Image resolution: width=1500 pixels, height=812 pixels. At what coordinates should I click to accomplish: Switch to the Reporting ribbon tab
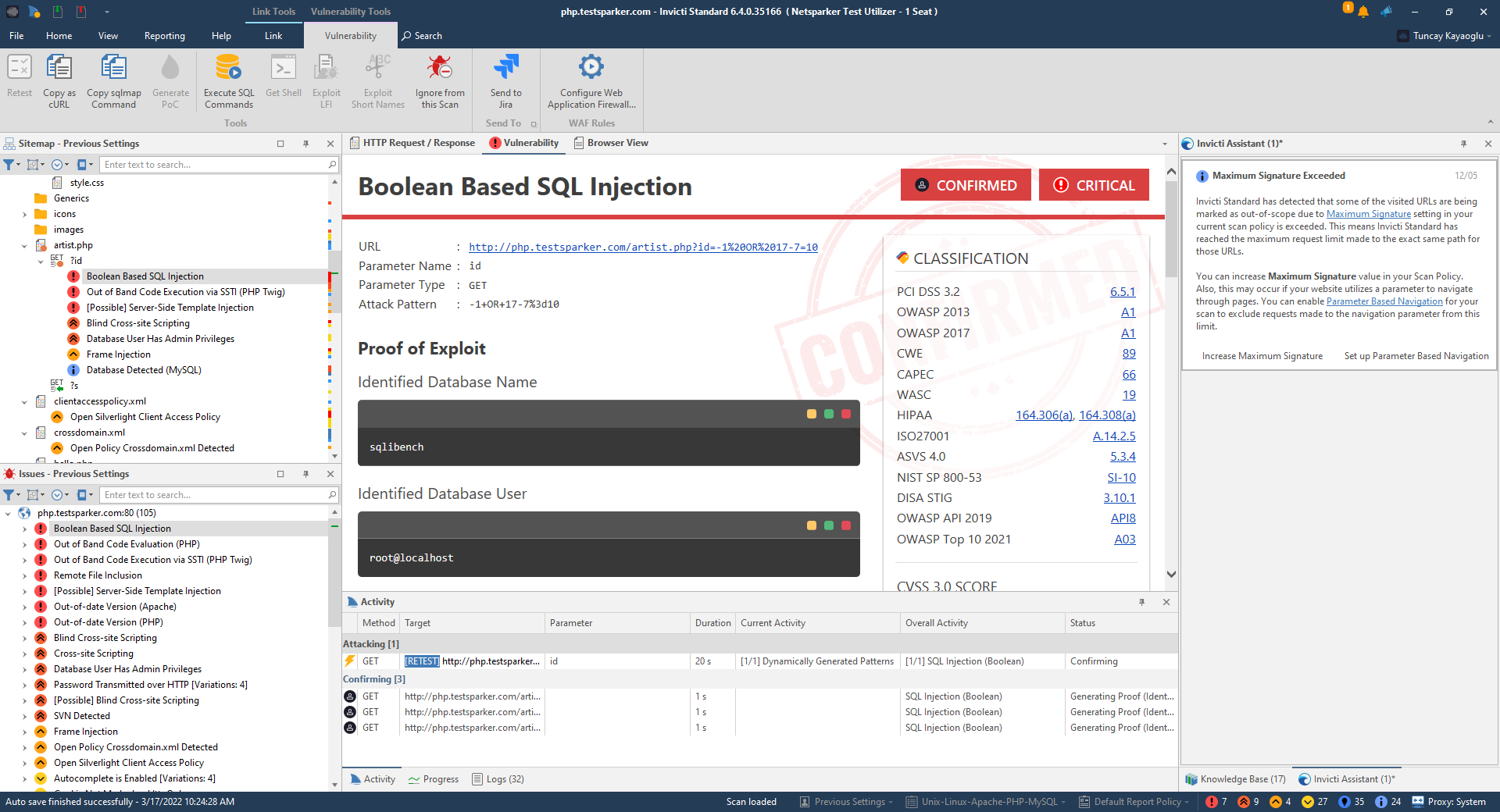tap(164, 36)
